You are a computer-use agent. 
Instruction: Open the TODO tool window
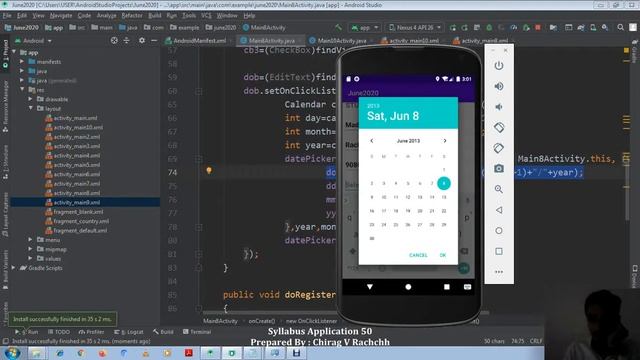pyautogui.click(x=59, y=332)
